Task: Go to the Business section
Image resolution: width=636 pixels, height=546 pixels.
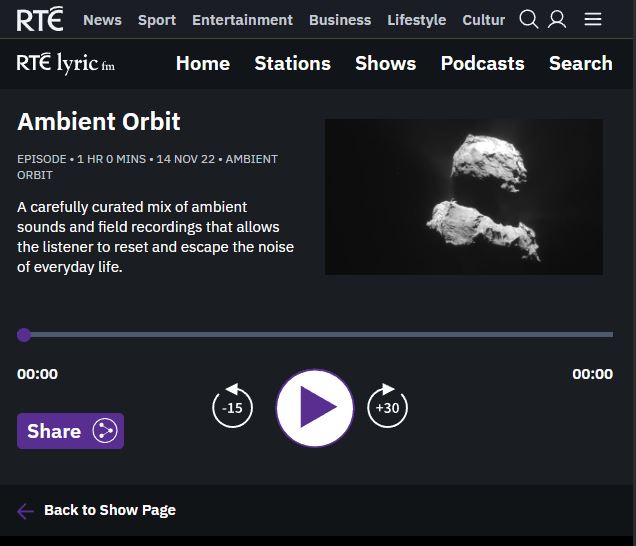Action: pos(340,20)
